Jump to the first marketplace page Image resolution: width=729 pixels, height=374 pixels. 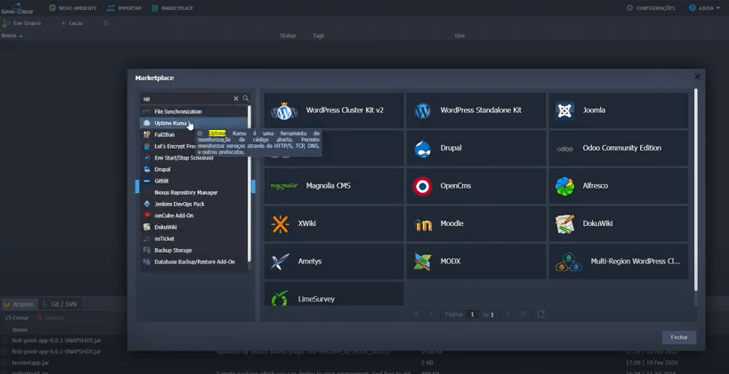pyautogui.click(x=416, y=314)
